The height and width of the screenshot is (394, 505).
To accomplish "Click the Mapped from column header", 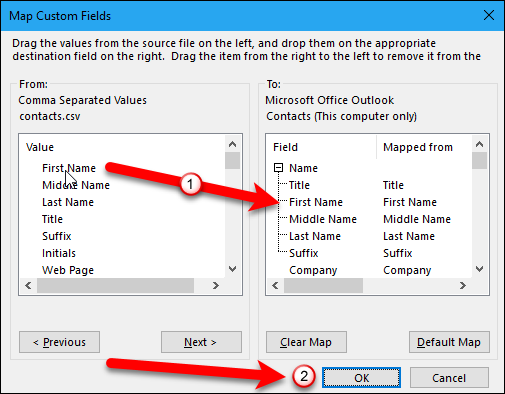I will 418,147.
